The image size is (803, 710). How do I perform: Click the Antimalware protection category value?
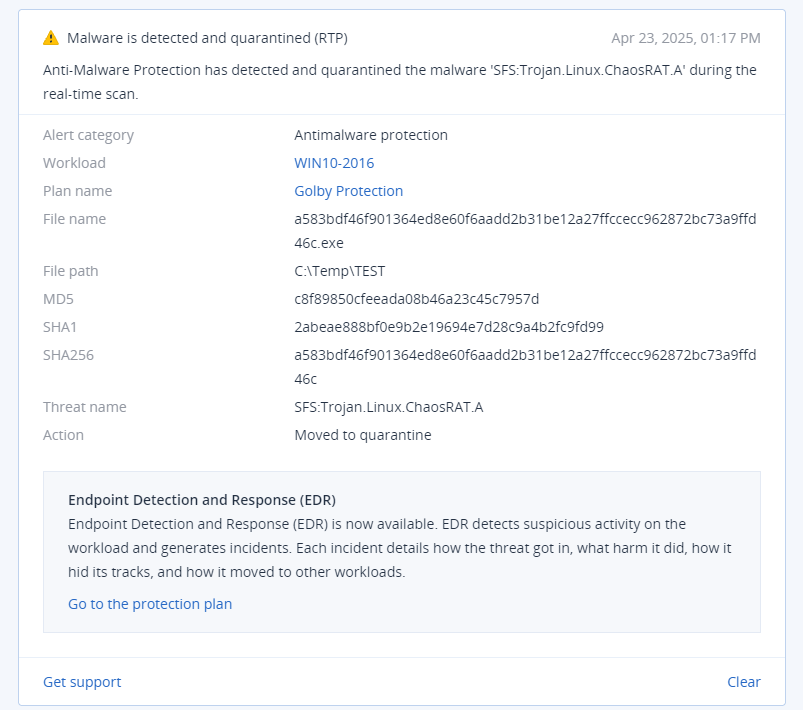coord(371,135)
